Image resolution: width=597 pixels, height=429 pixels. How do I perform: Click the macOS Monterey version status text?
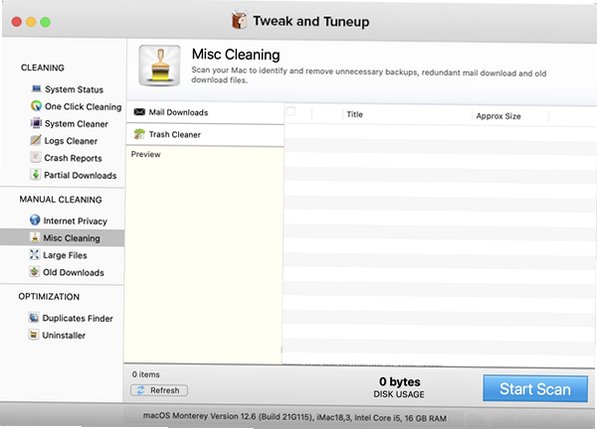tap(295, 417)
